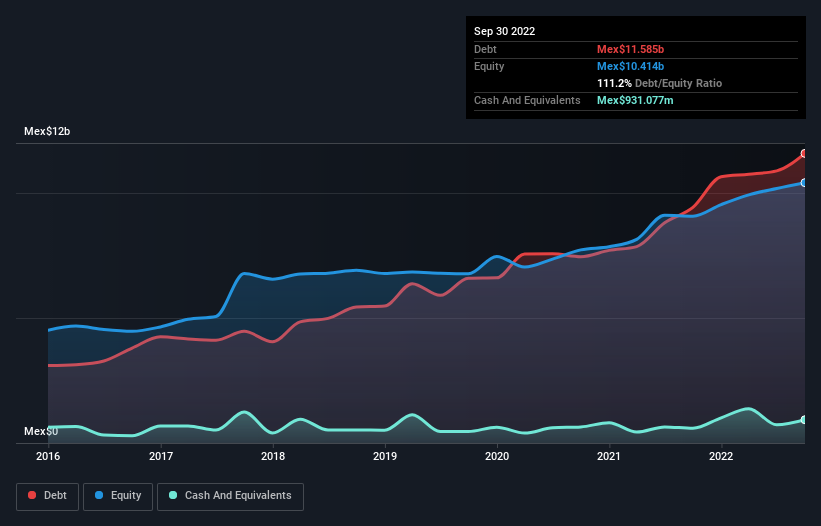
Task: Toggle the Debt legend button
Action: coord(48,496)
